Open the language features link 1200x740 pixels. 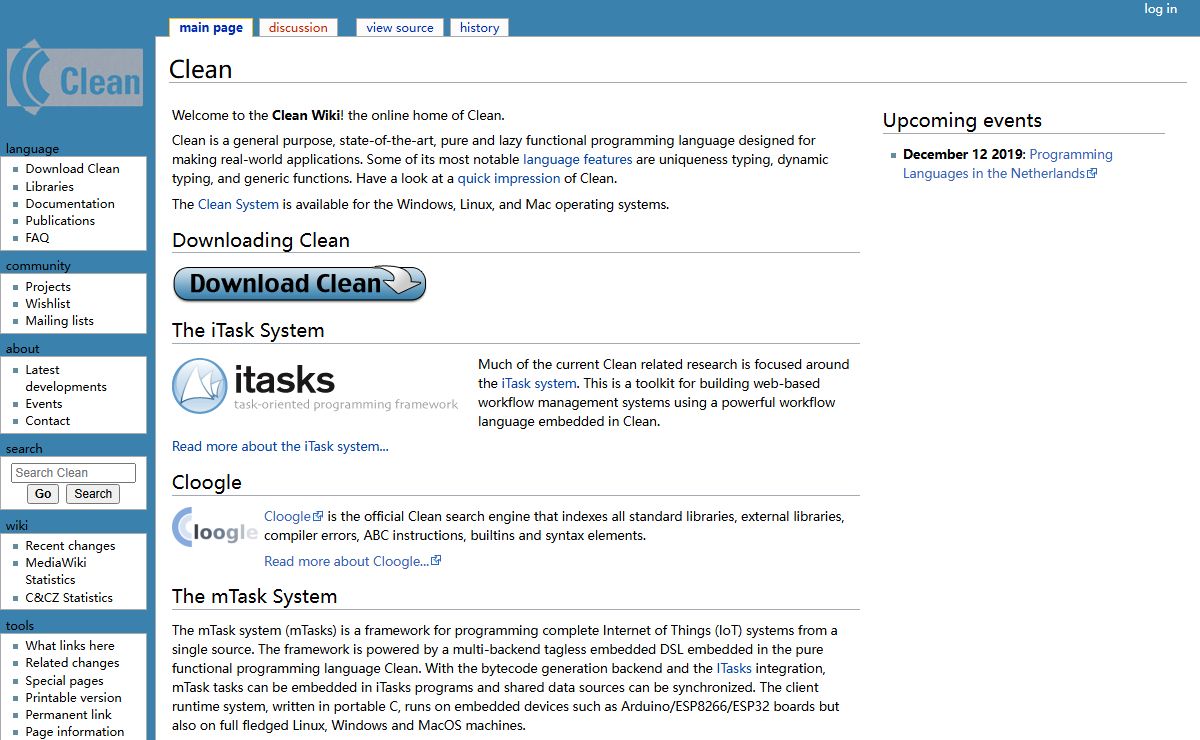[x=577, y=159]
